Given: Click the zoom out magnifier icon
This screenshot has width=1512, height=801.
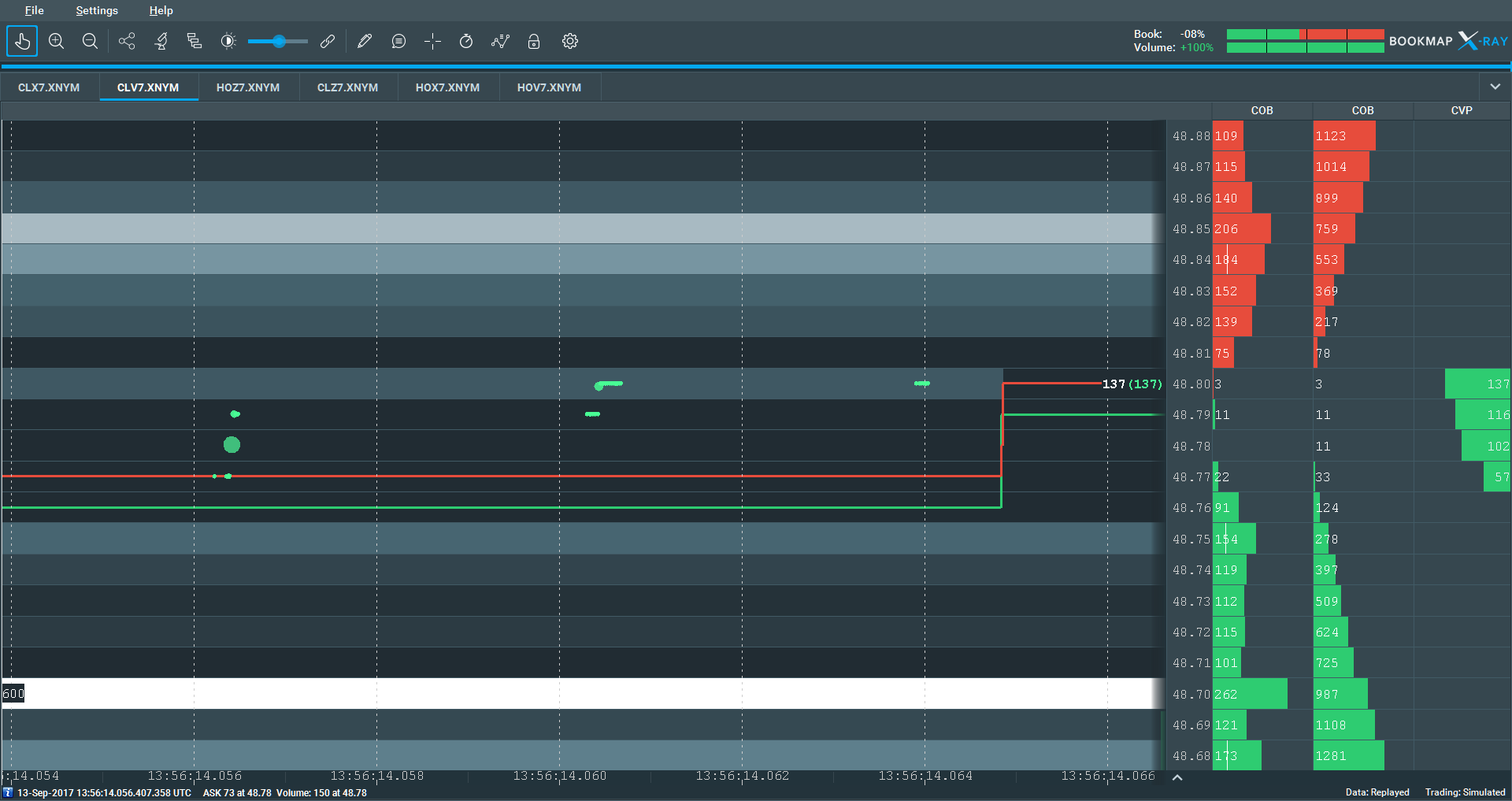Looking at the screenshot, I should click(90, 41).
